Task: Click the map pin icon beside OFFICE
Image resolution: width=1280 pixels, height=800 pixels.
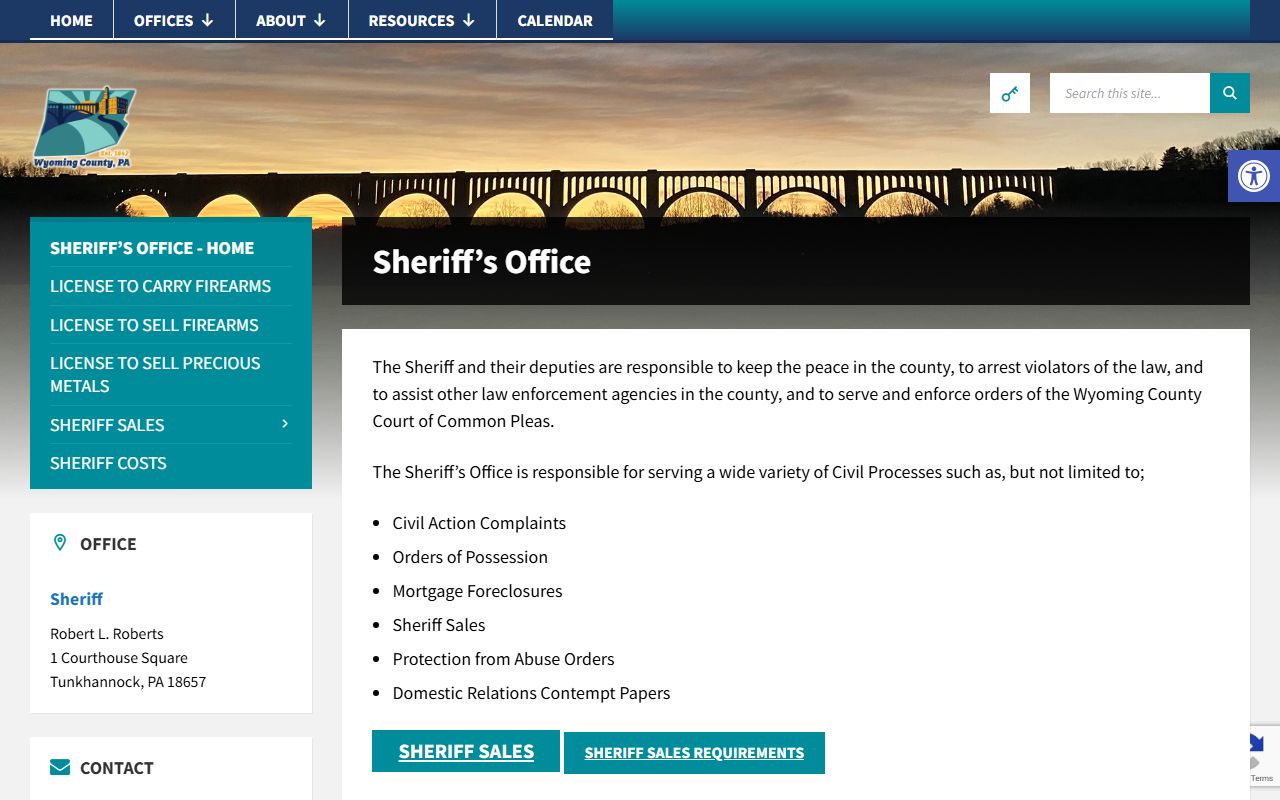Action: click(x=60, y=543)
